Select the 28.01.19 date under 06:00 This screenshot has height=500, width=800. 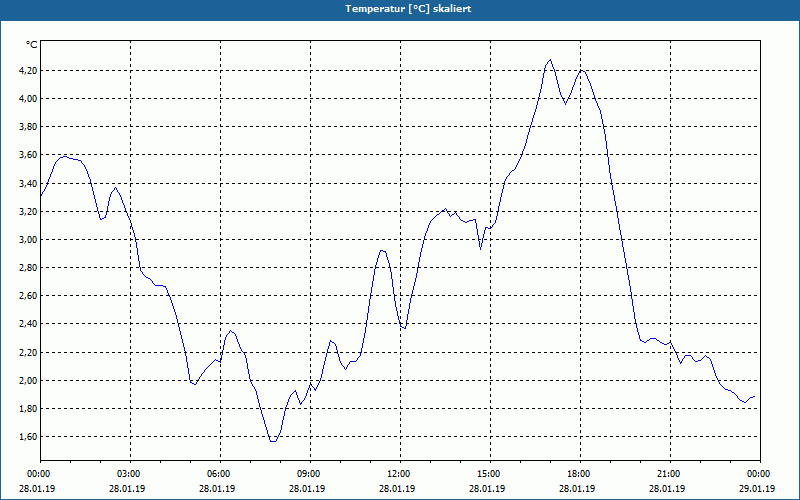click(x=217, y=488)
